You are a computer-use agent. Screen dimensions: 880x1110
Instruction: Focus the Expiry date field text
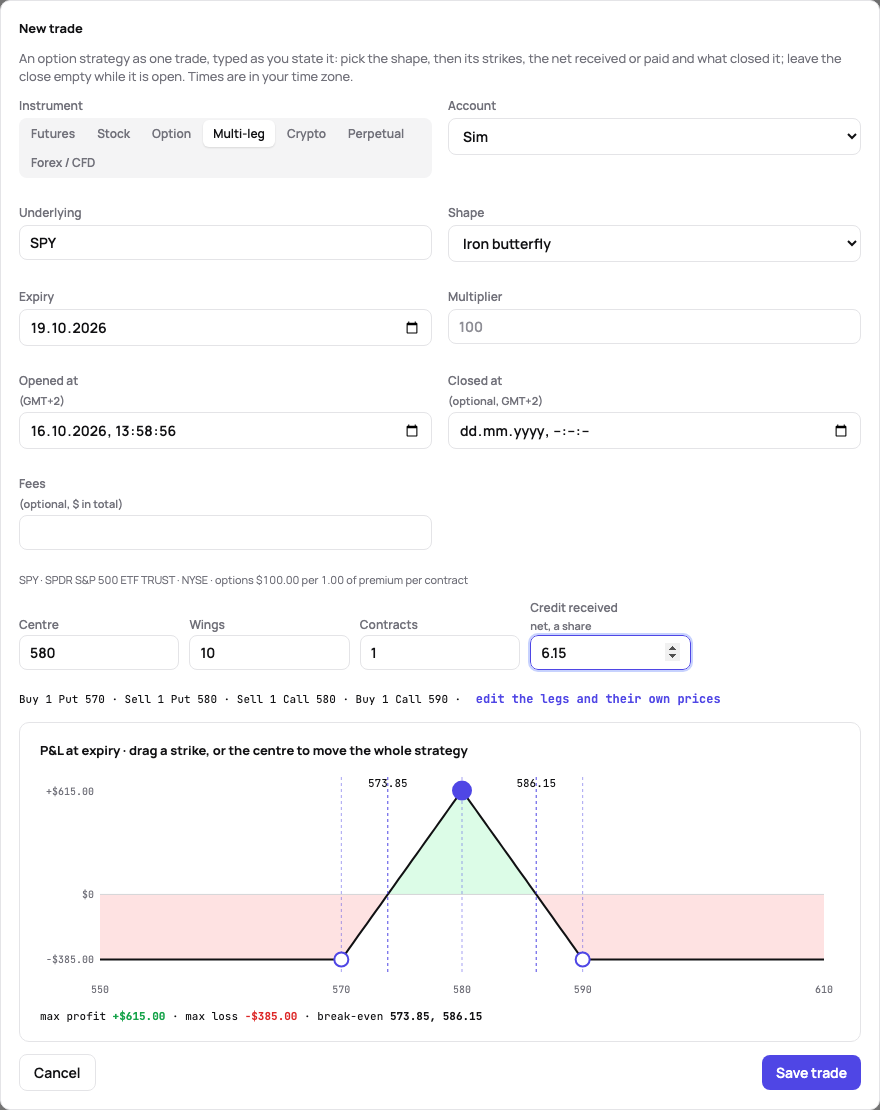point(69,328)
